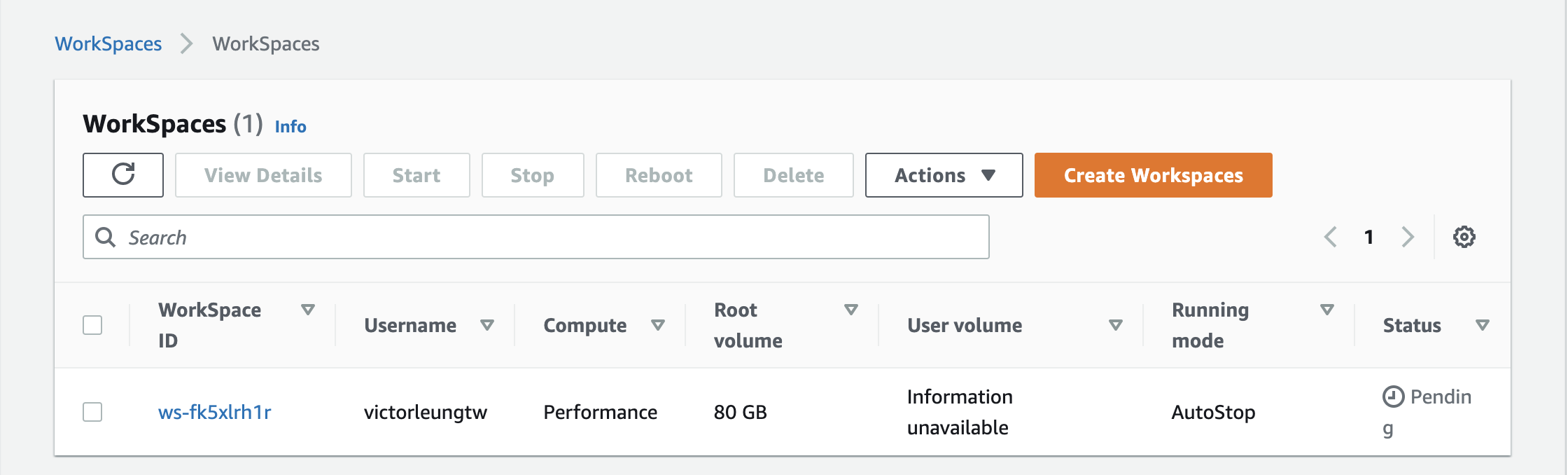1568x475 pixels.
Task: Go to next page of results
Action: point(1408,237)
